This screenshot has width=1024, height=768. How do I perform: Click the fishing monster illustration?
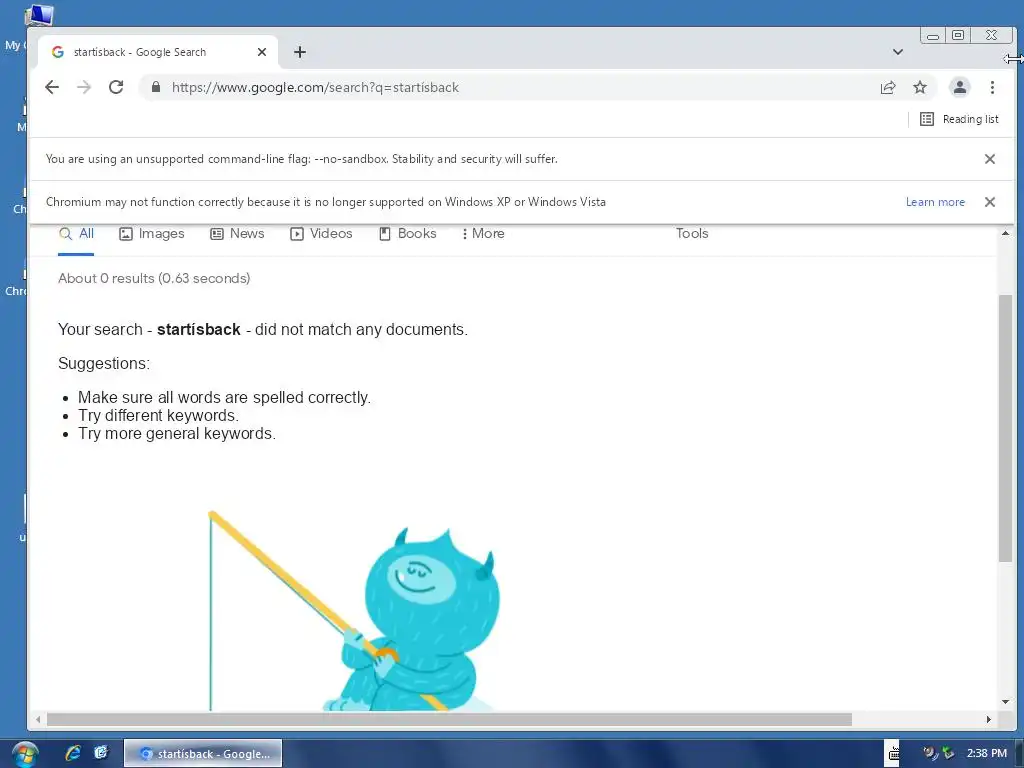(356, 611)
